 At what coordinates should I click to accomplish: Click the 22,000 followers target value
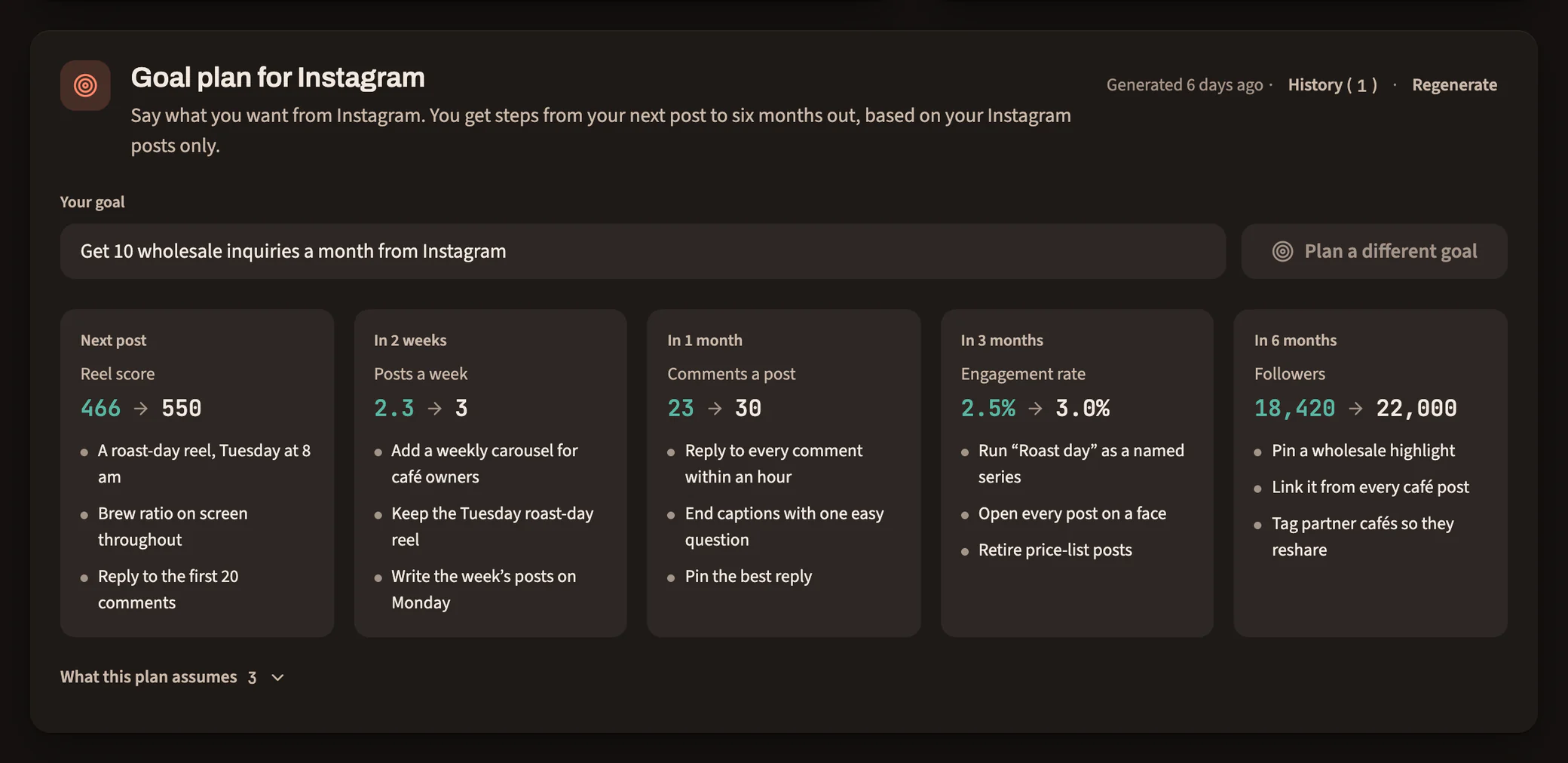pos(1416,408)
